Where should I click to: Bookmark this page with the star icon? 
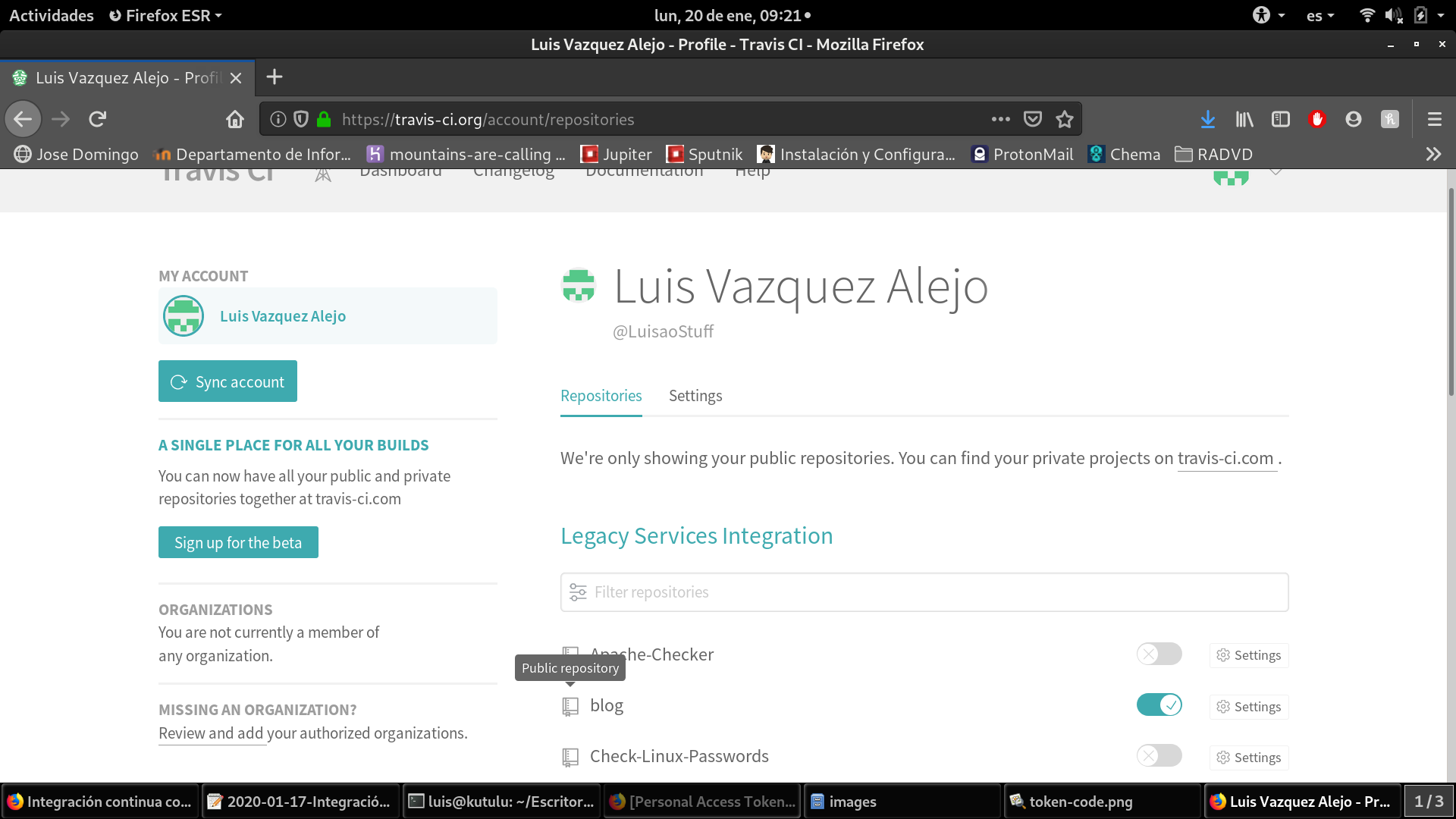(1065, 119)
